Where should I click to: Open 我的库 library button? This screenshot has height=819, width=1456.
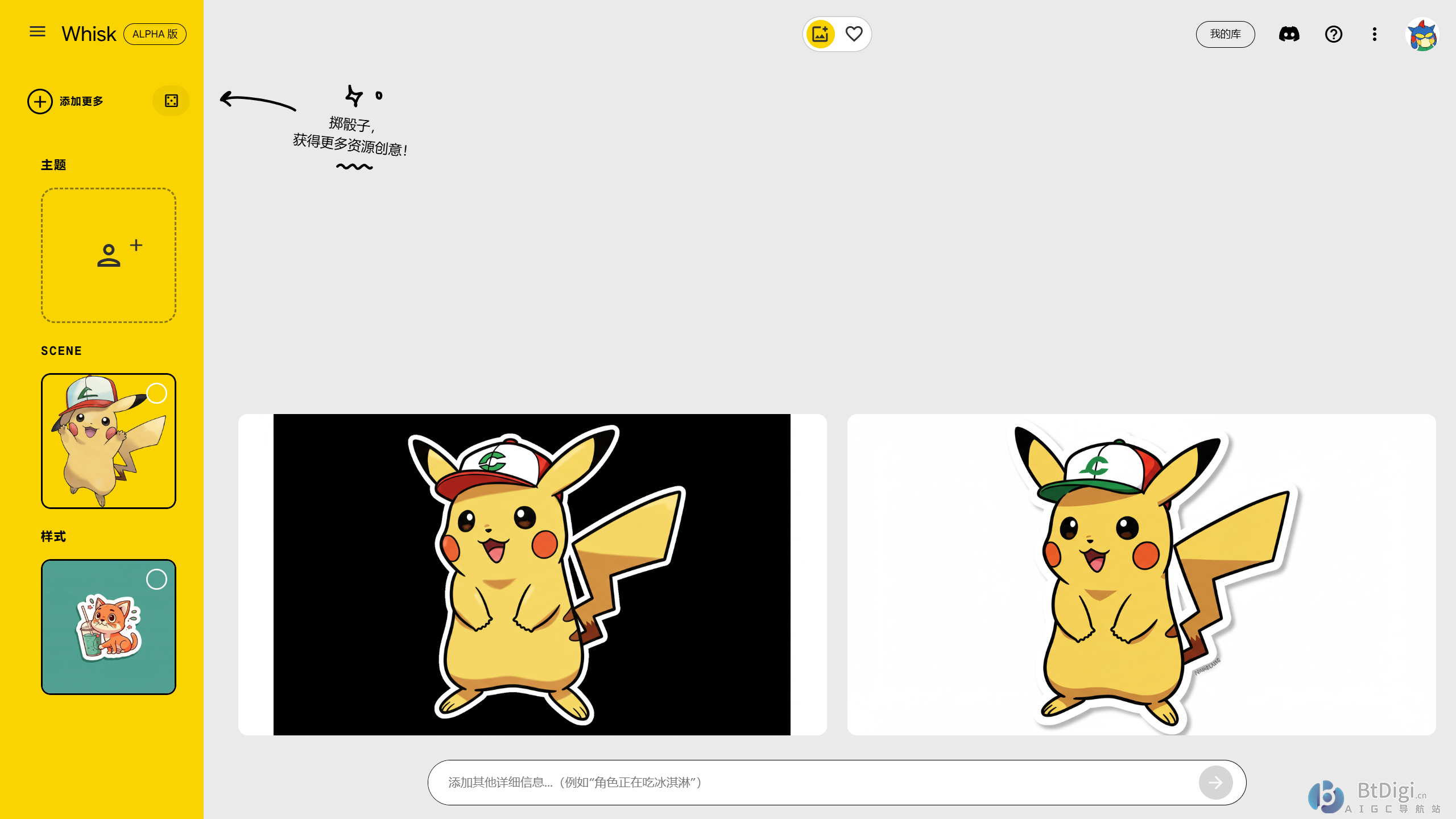(1225, 34)
